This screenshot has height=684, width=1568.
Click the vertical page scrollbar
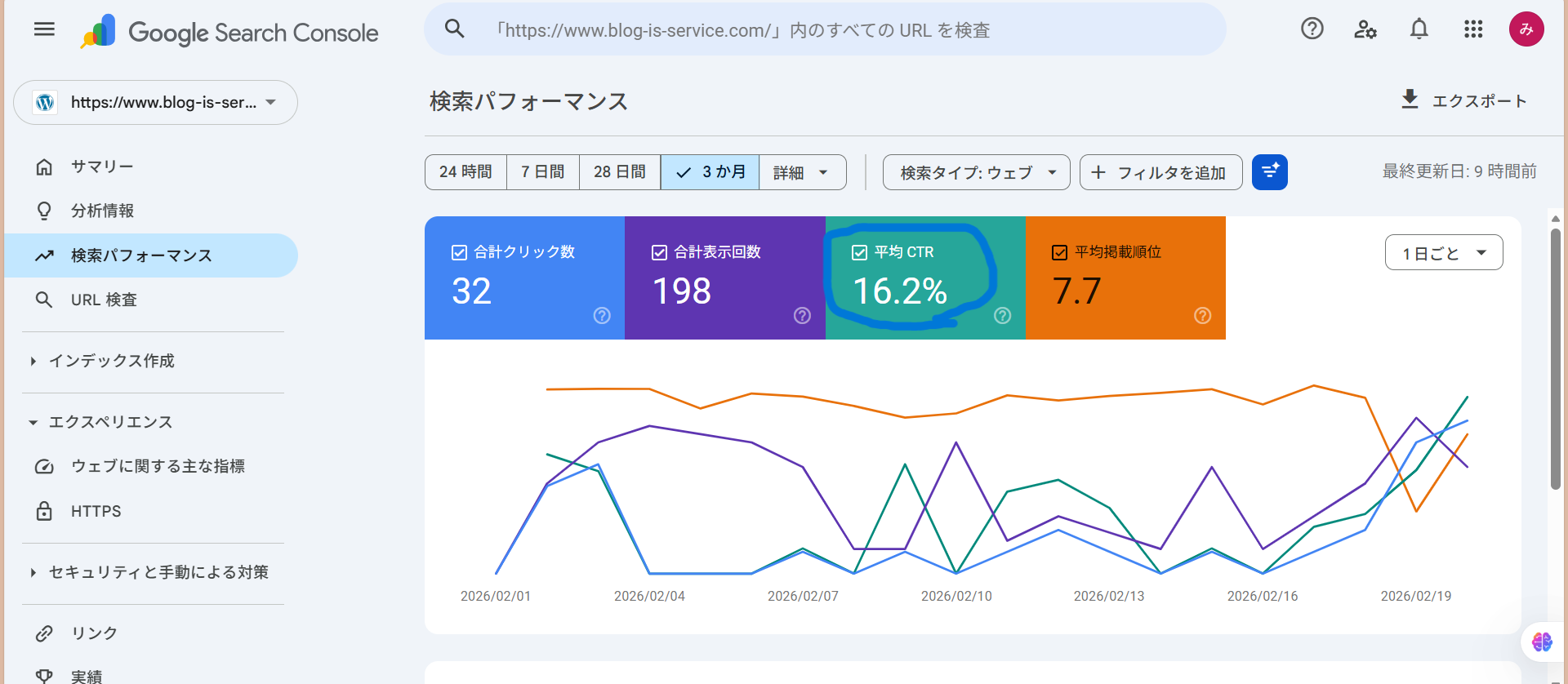(1555, 359)
